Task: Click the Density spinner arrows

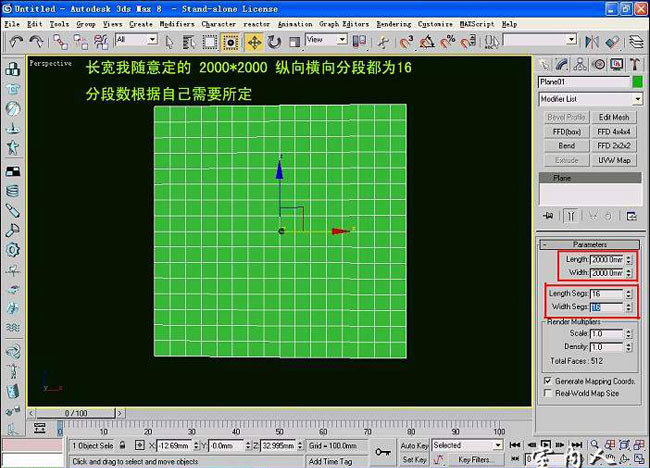Action: pos(629,347)
